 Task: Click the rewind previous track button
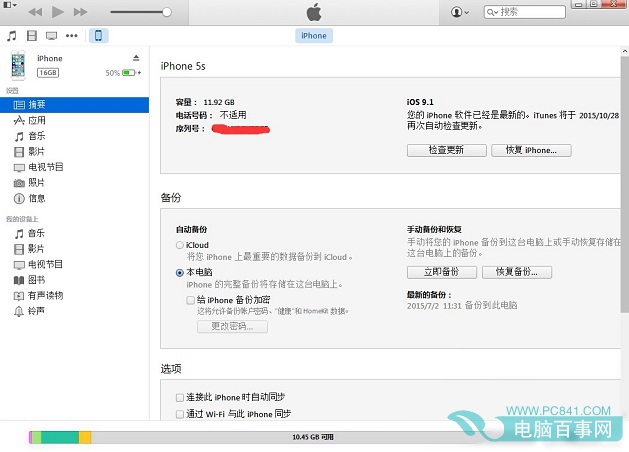click(x=35, y=12)
